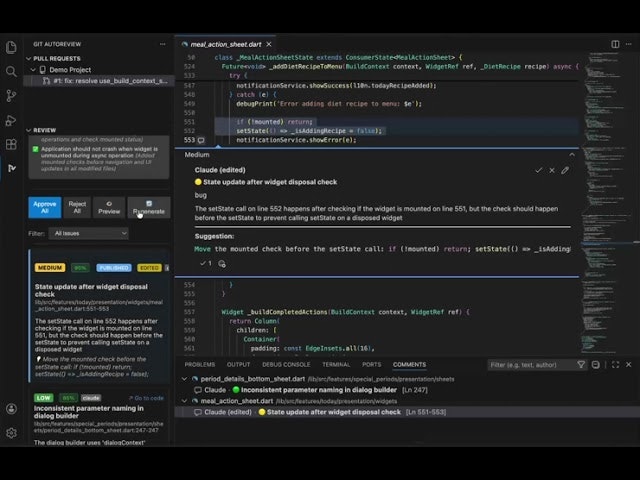The image size is (640, 480).
Task: Collapse period_details_bottom_sheet.dart comment group
Action: (x=184, y=379)
